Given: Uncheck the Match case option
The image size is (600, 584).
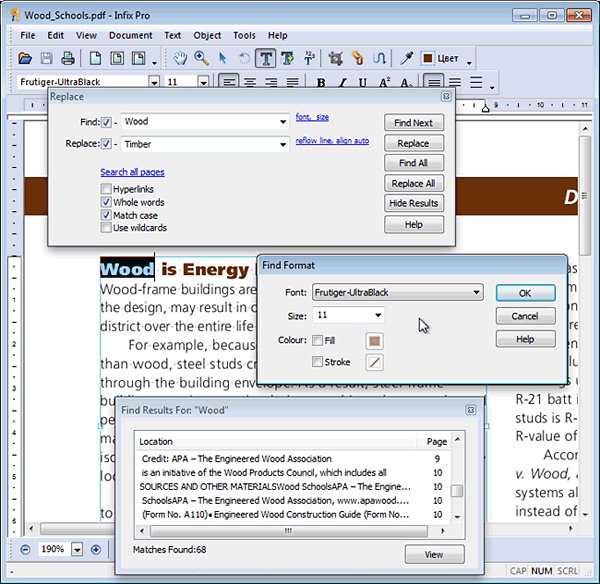Looking at the screenshot, I should click(x=106, y=215).
